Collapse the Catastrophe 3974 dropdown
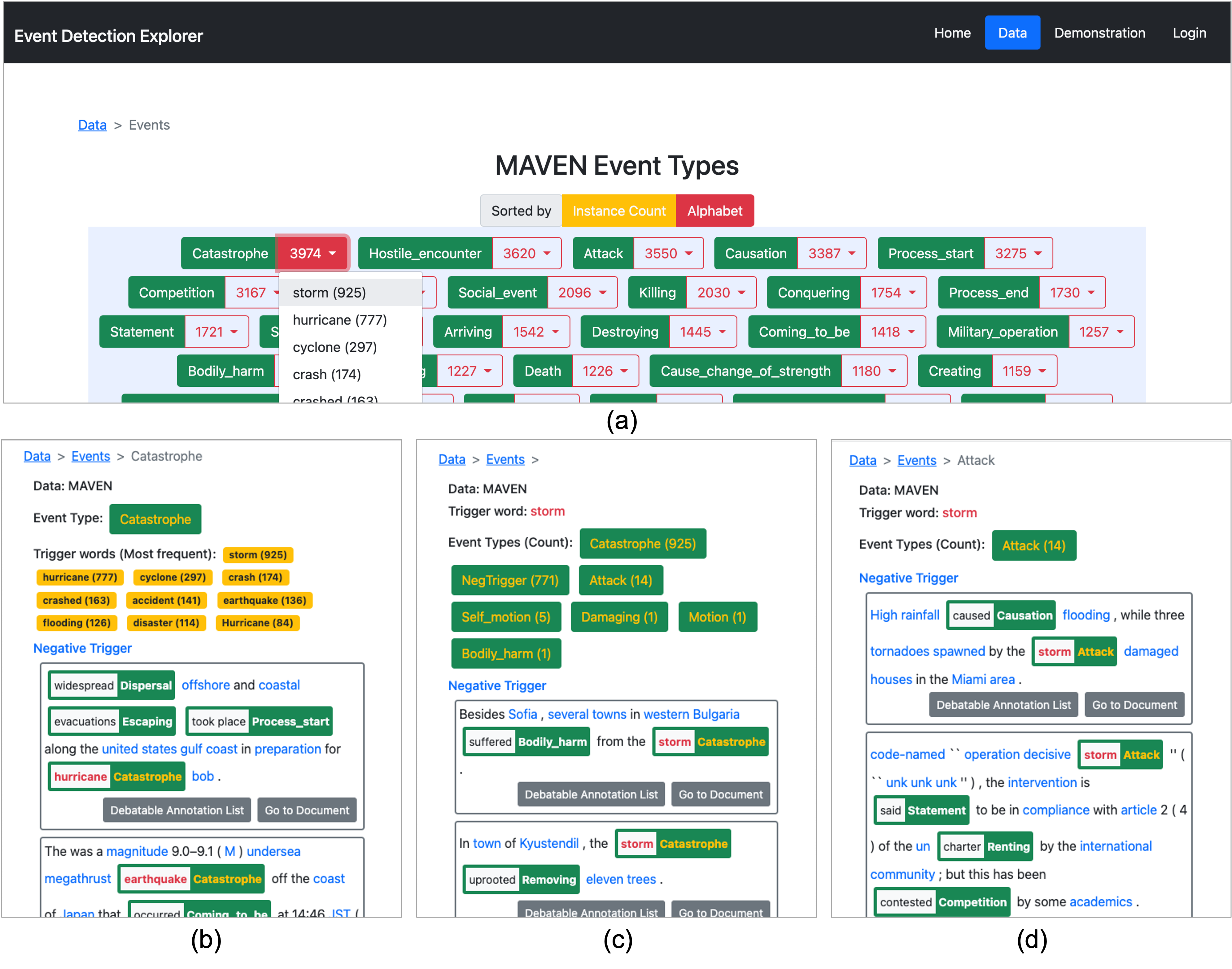The height and width of the screenshot is (969, 1232). point(312,253)
